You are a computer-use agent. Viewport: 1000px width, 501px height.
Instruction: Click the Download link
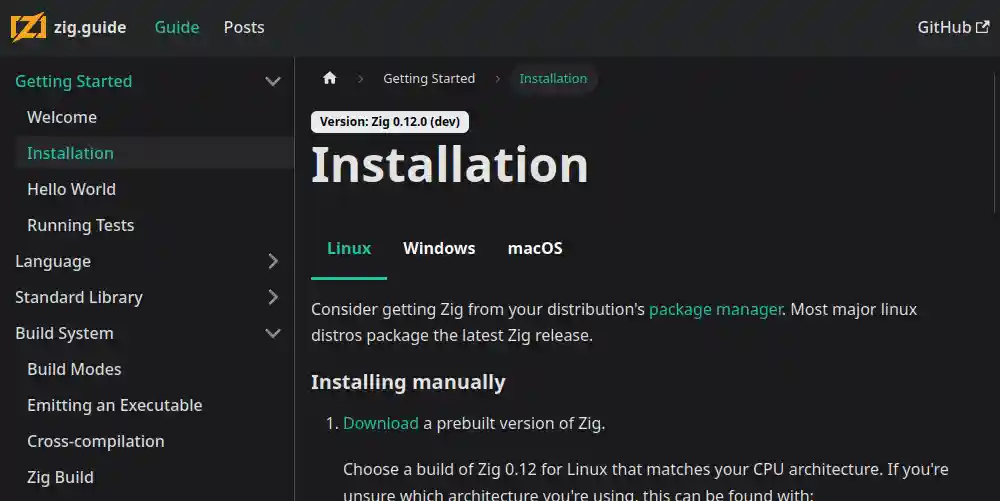tap(380, 424)
